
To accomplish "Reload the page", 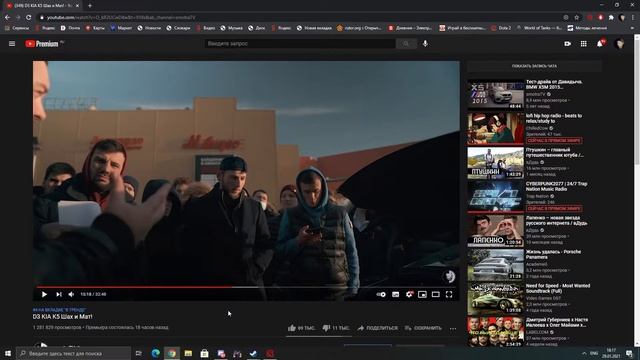I will (29, 18).
